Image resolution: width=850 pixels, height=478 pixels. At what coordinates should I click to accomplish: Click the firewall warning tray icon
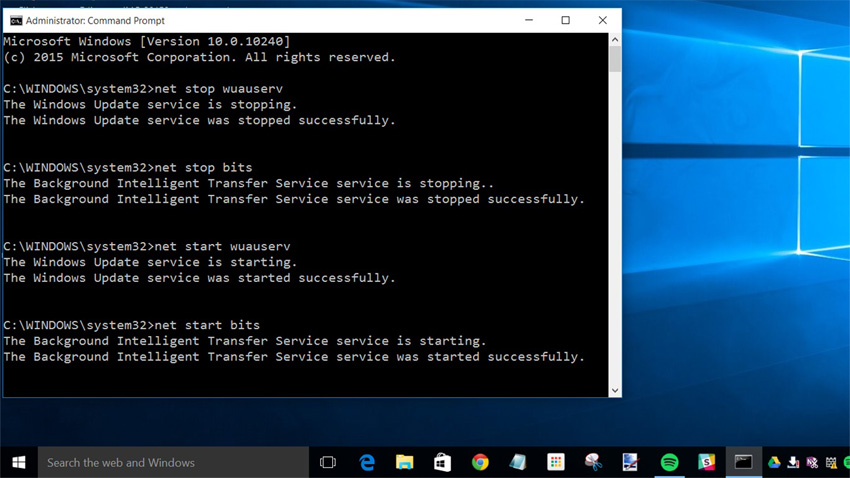831,462
